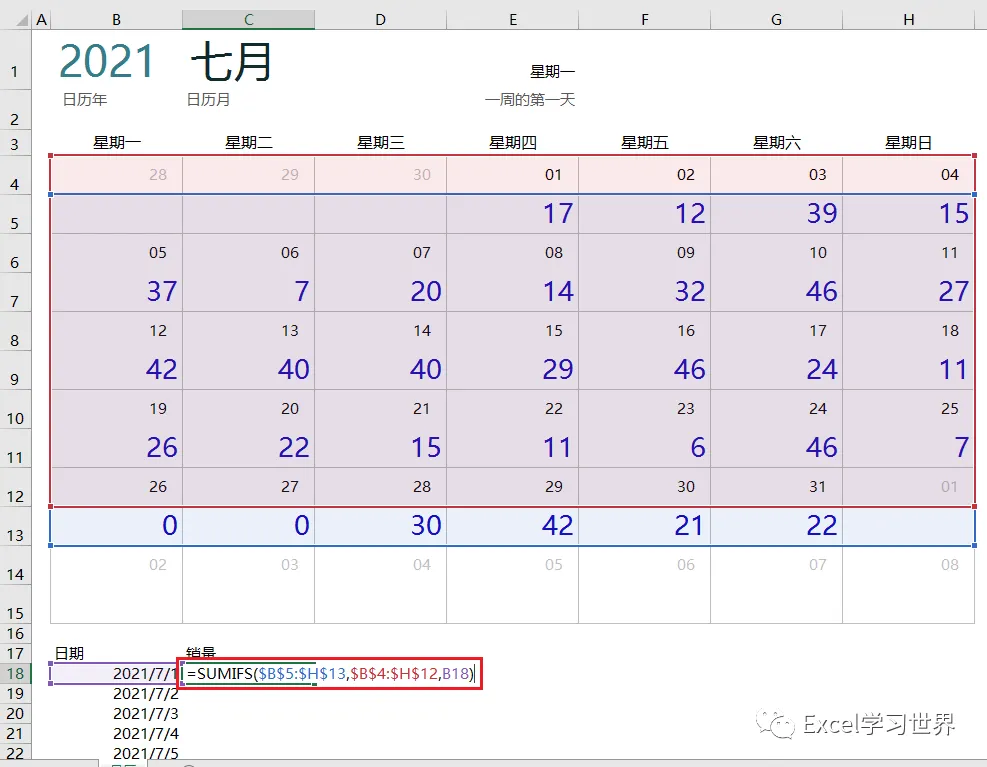Click the 星期六 weekday heading

point(776,143)
